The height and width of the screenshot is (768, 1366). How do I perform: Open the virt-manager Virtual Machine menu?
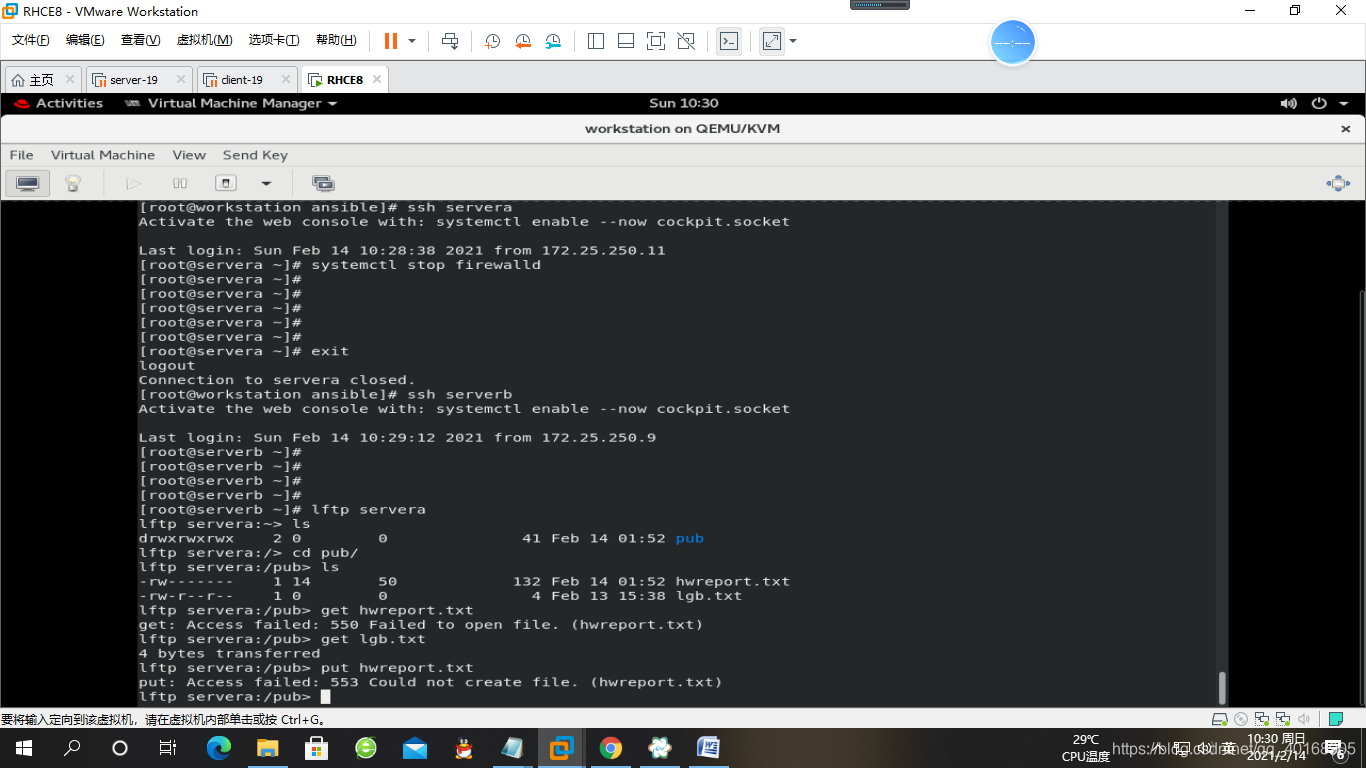[103, 155]
